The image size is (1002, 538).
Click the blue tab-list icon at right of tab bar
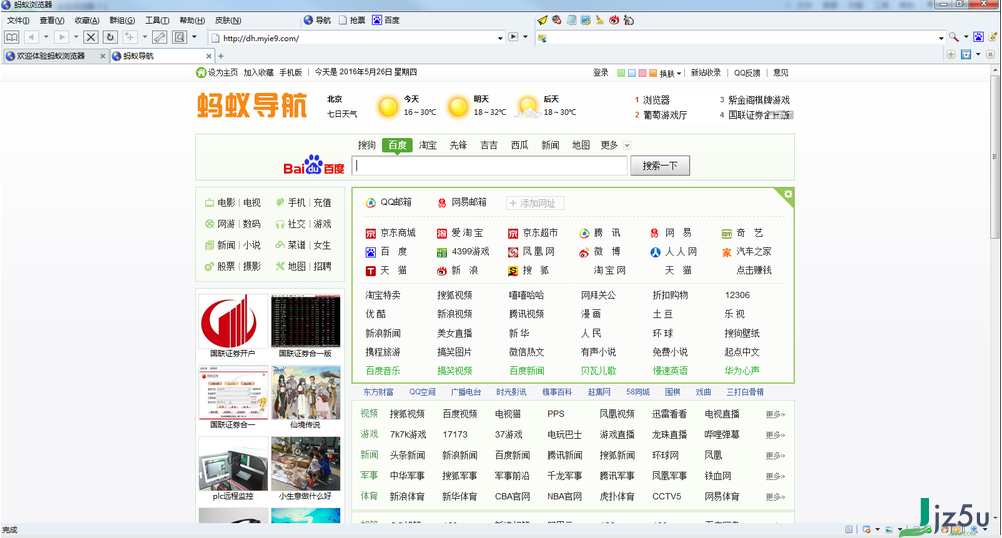point(966,54)
